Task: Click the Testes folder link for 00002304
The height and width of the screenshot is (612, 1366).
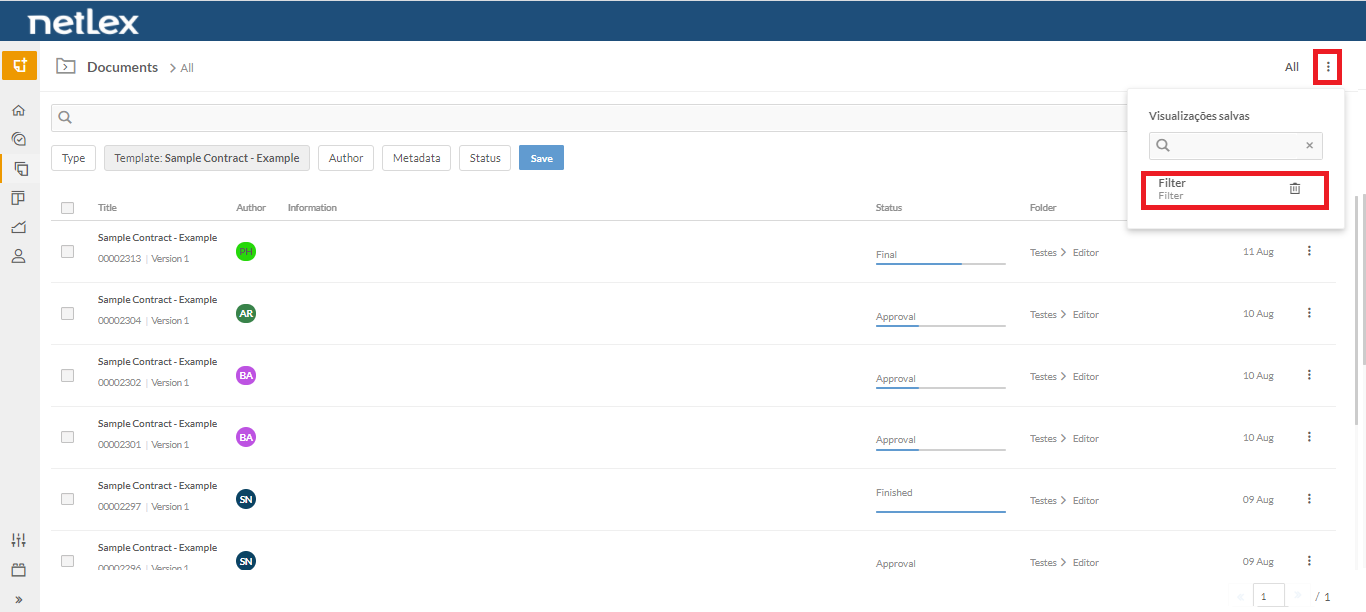Action: (1043, 314)
